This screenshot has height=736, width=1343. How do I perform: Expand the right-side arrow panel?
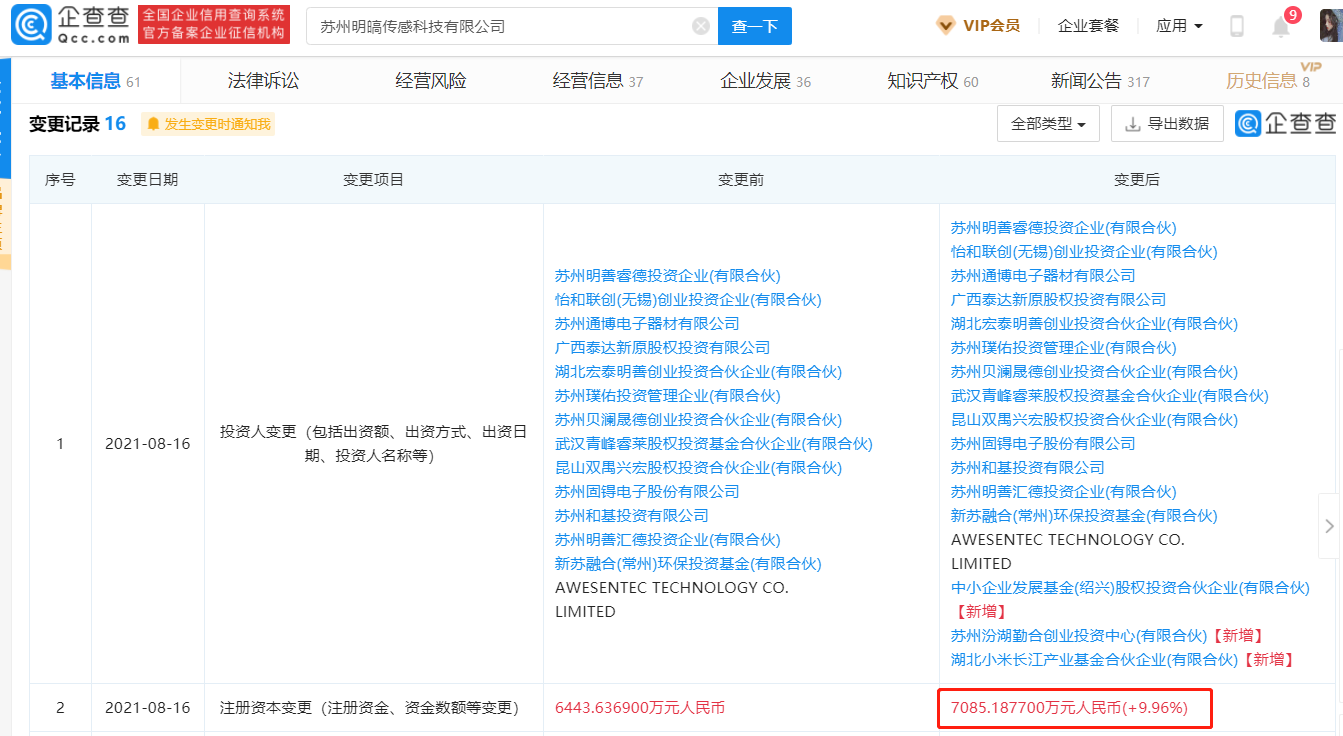pyautogui.click(x=1329, y=525)
